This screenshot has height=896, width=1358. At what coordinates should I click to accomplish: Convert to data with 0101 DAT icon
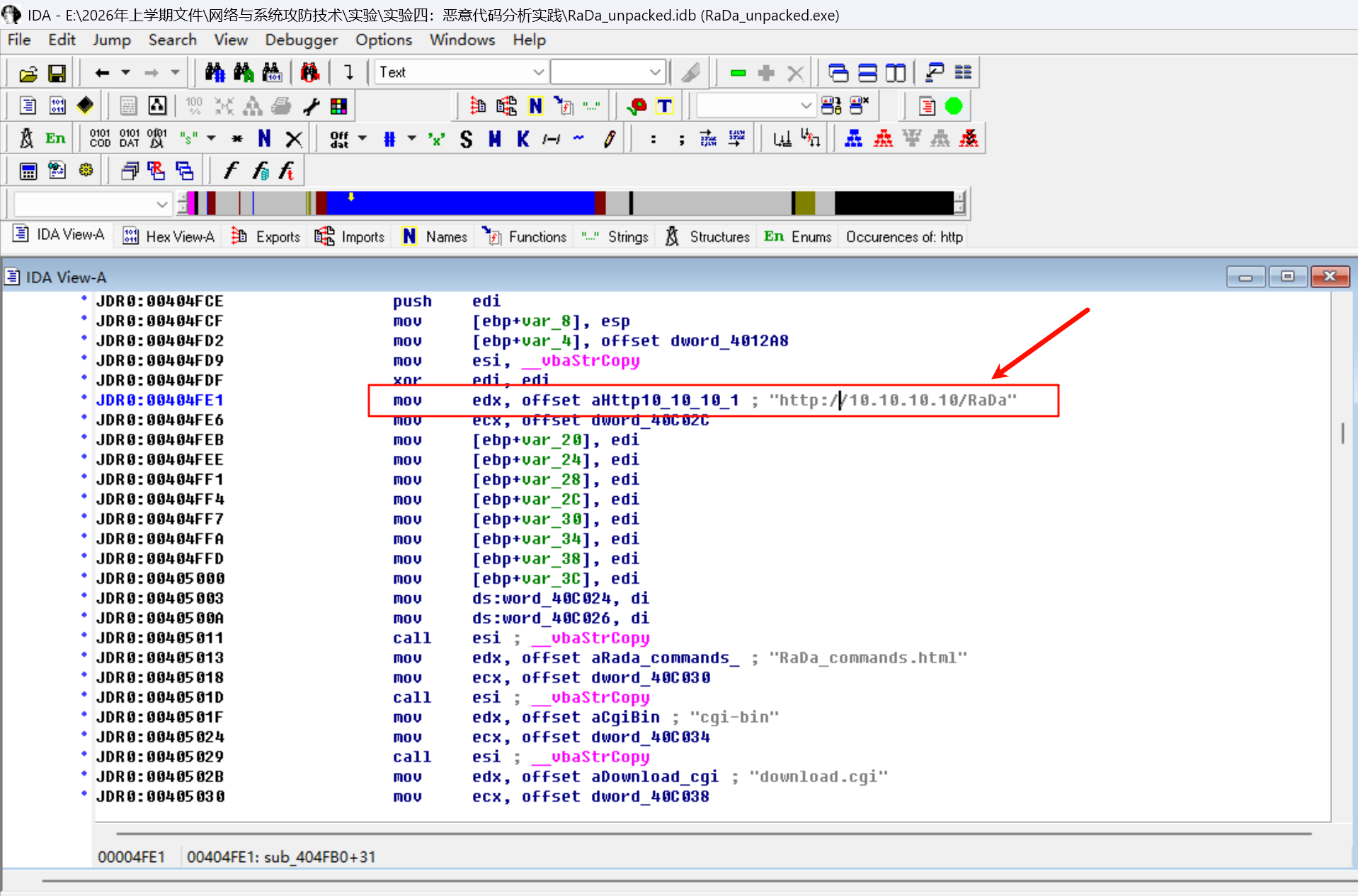click(129, 138)
